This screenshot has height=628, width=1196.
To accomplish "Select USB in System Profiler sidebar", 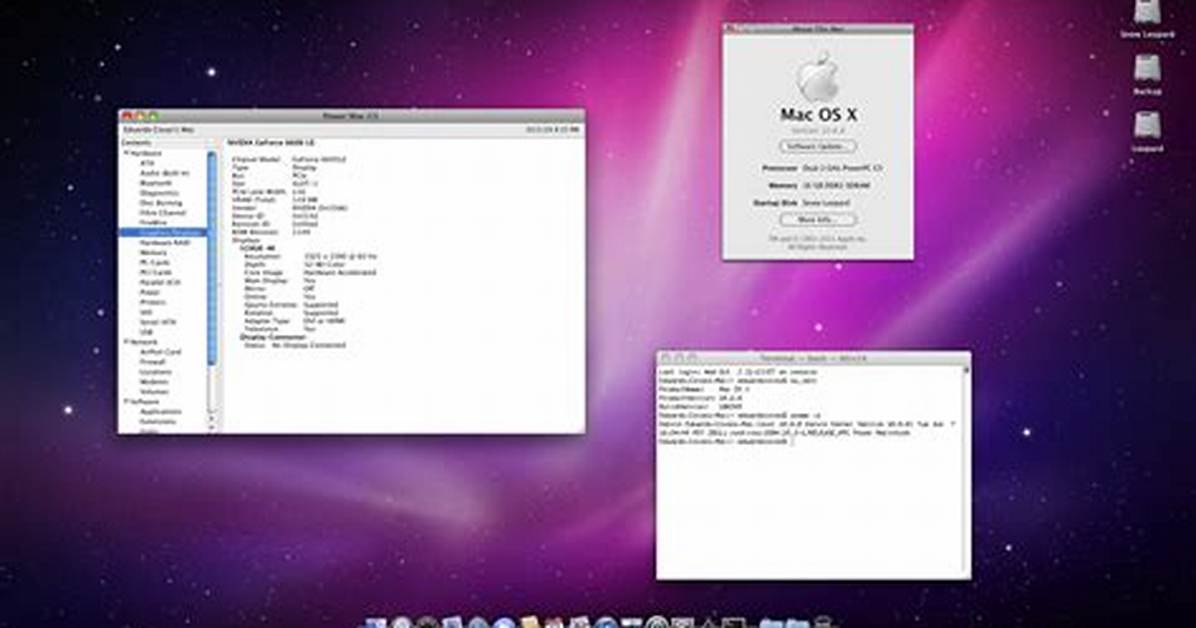I will click(x=146, y=332).
